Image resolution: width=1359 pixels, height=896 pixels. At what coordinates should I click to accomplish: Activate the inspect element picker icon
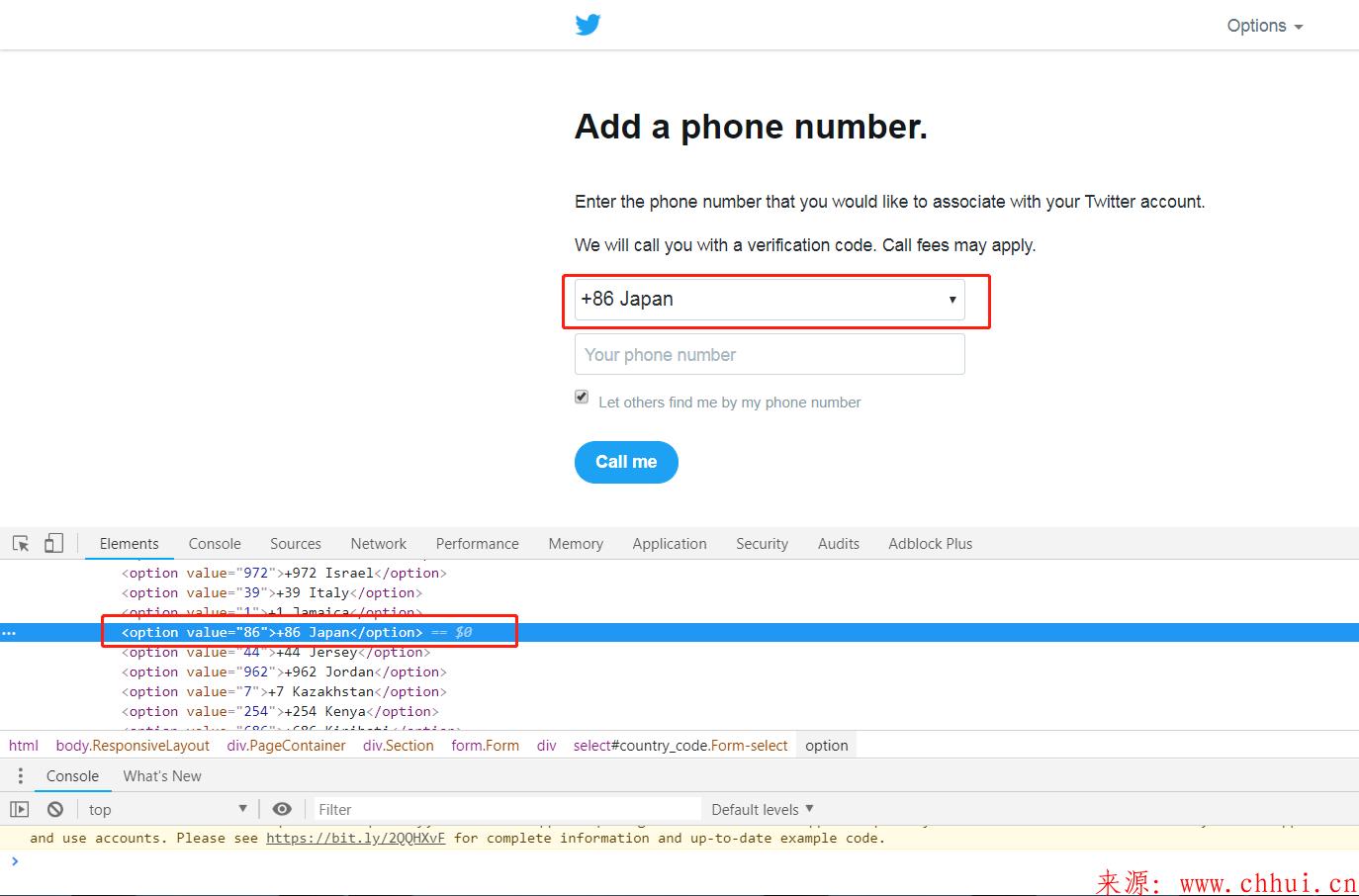coord(21,543)
